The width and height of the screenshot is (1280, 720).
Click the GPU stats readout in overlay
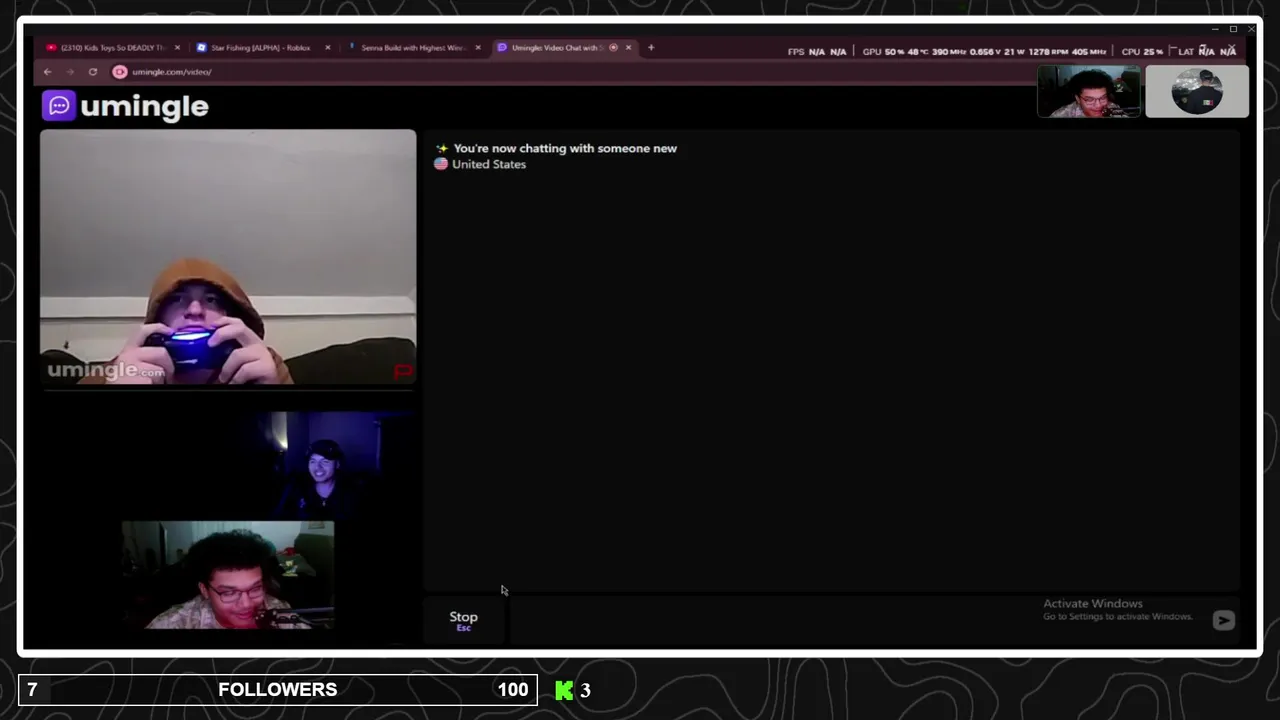[x=984, y=51]
